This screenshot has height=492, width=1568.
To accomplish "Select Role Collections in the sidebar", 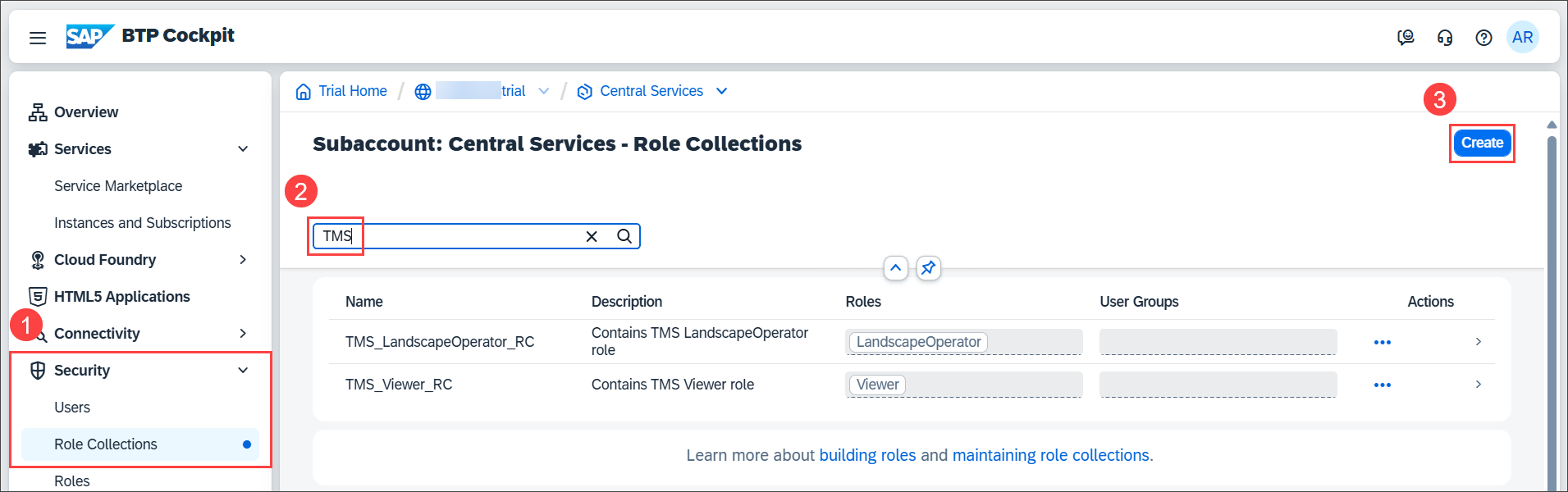I will tap(140, 444).
